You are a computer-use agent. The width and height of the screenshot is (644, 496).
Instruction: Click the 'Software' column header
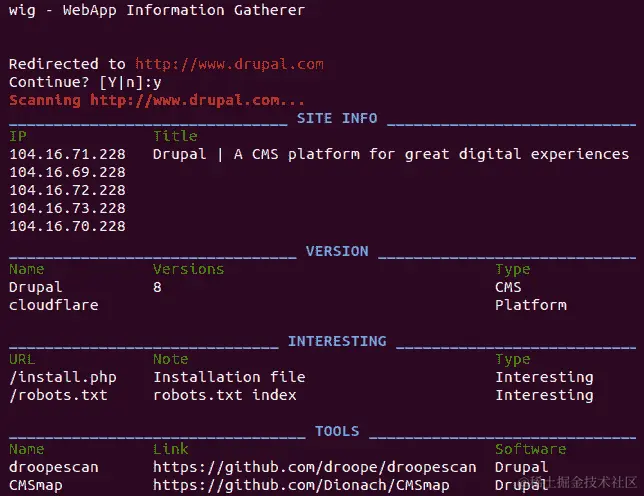531,449
